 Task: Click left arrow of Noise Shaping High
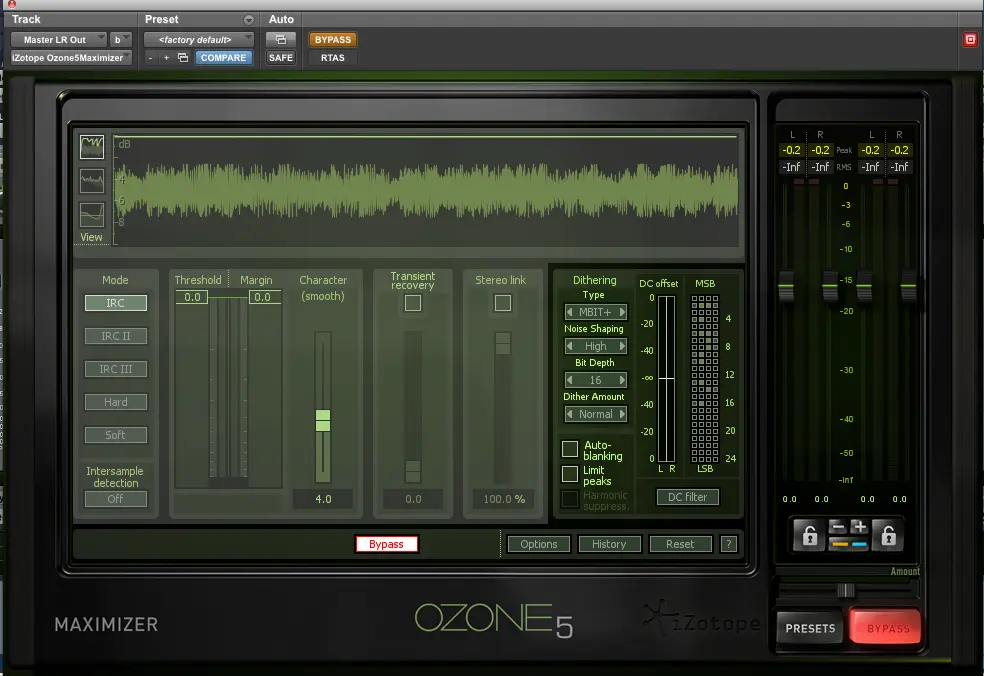(569, 346)
